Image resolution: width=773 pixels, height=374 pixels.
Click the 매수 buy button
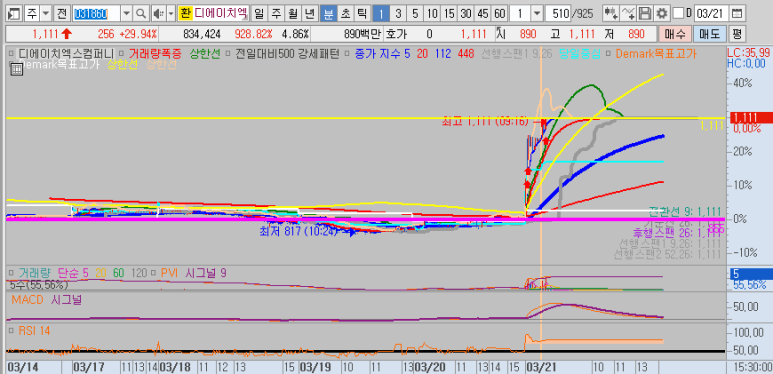tap(675, 34)
